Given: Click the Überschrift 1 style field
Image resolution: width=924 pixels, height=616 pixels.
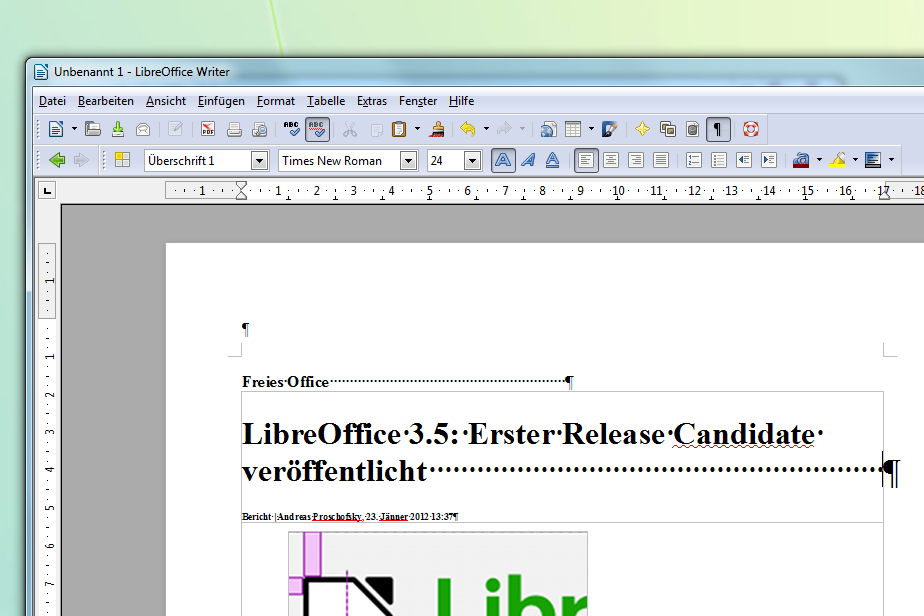Looking at the screenshot, I should pyautogui.click(x=198, y=160).
